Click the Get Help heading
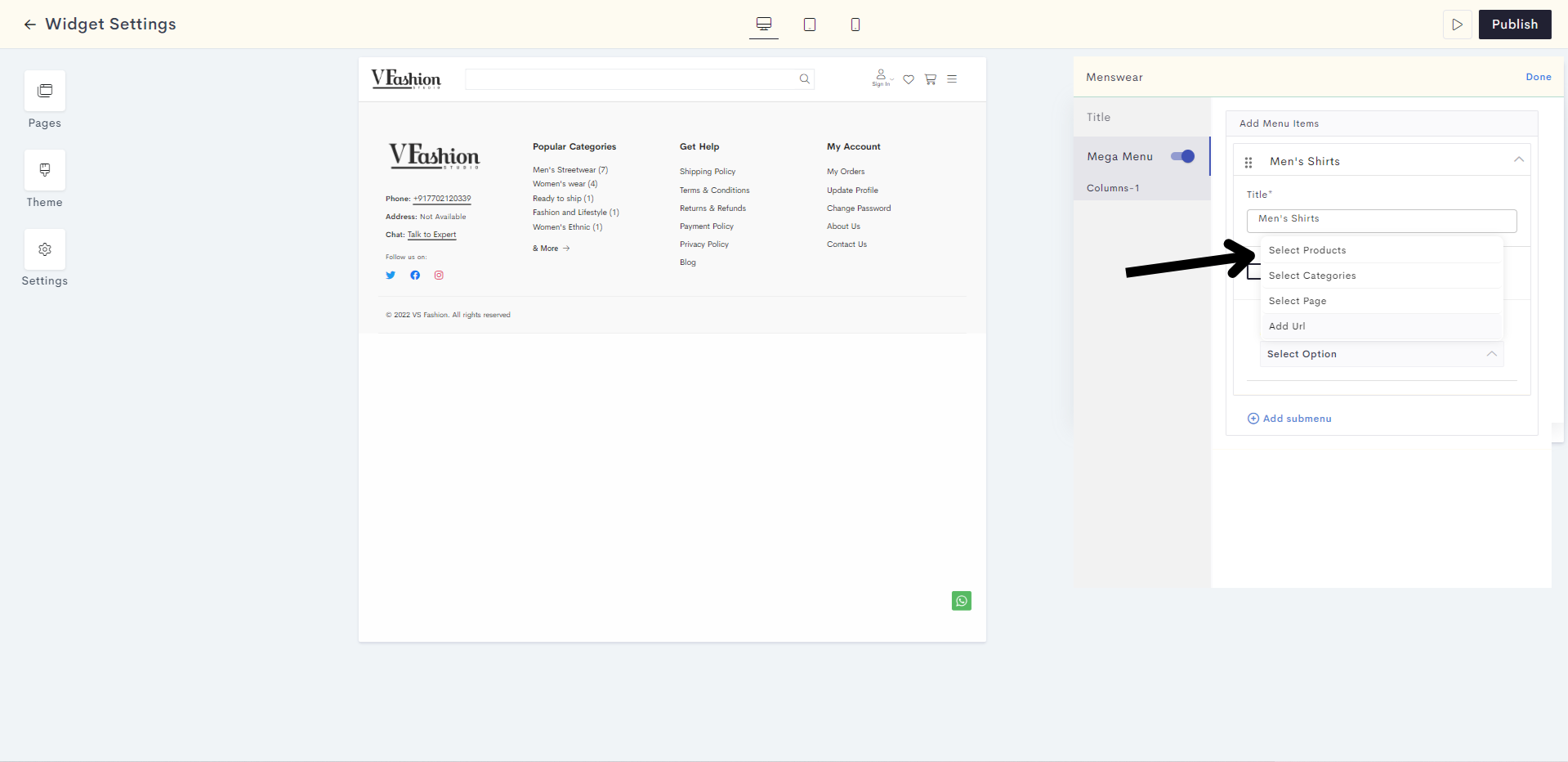Image resolution: width=1568 pixels, height=762 pixels. (699, 147)
